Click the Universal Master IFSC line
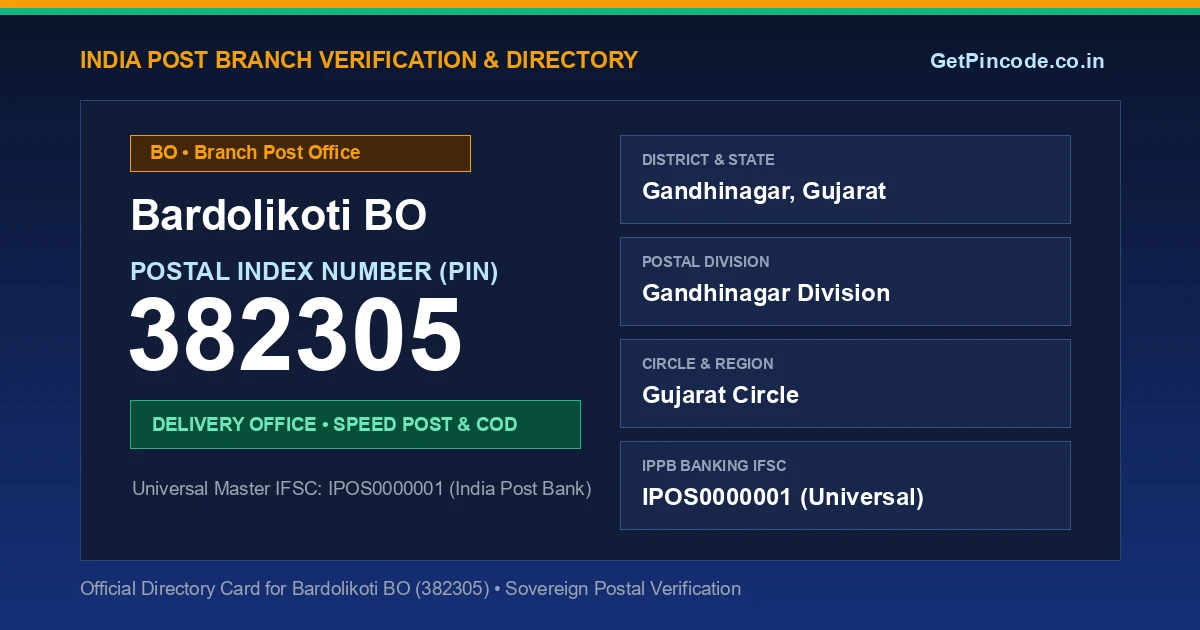This screenshot has height=630, width=1200. [362, 489]
